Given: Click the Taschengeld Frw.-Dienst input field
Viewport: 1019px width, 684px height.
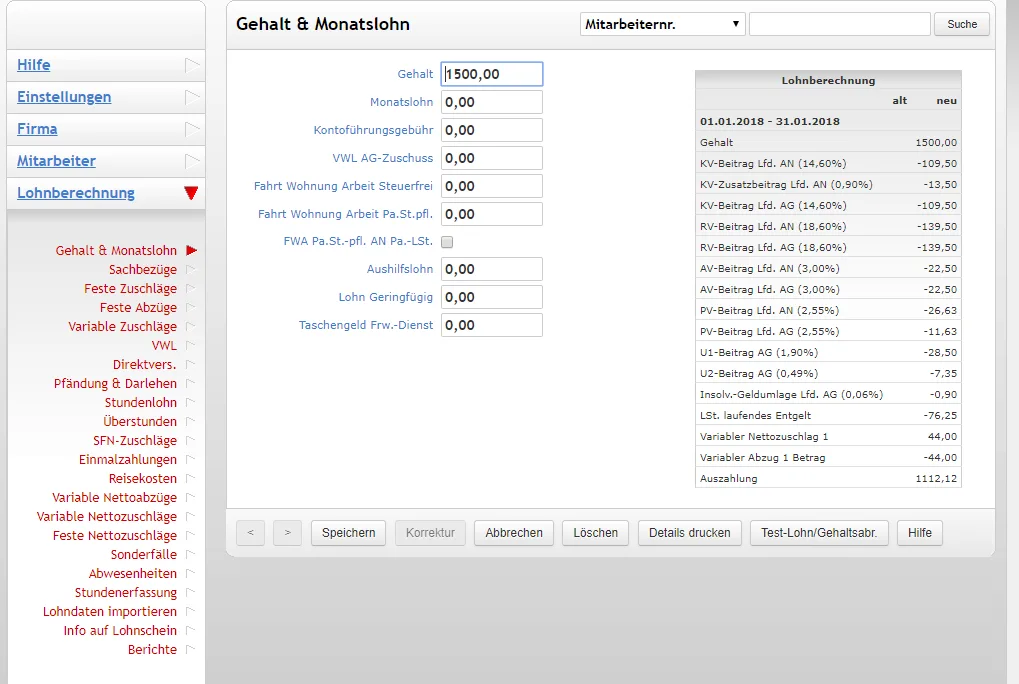Looking at the screenshot, I should coord(492,325).
